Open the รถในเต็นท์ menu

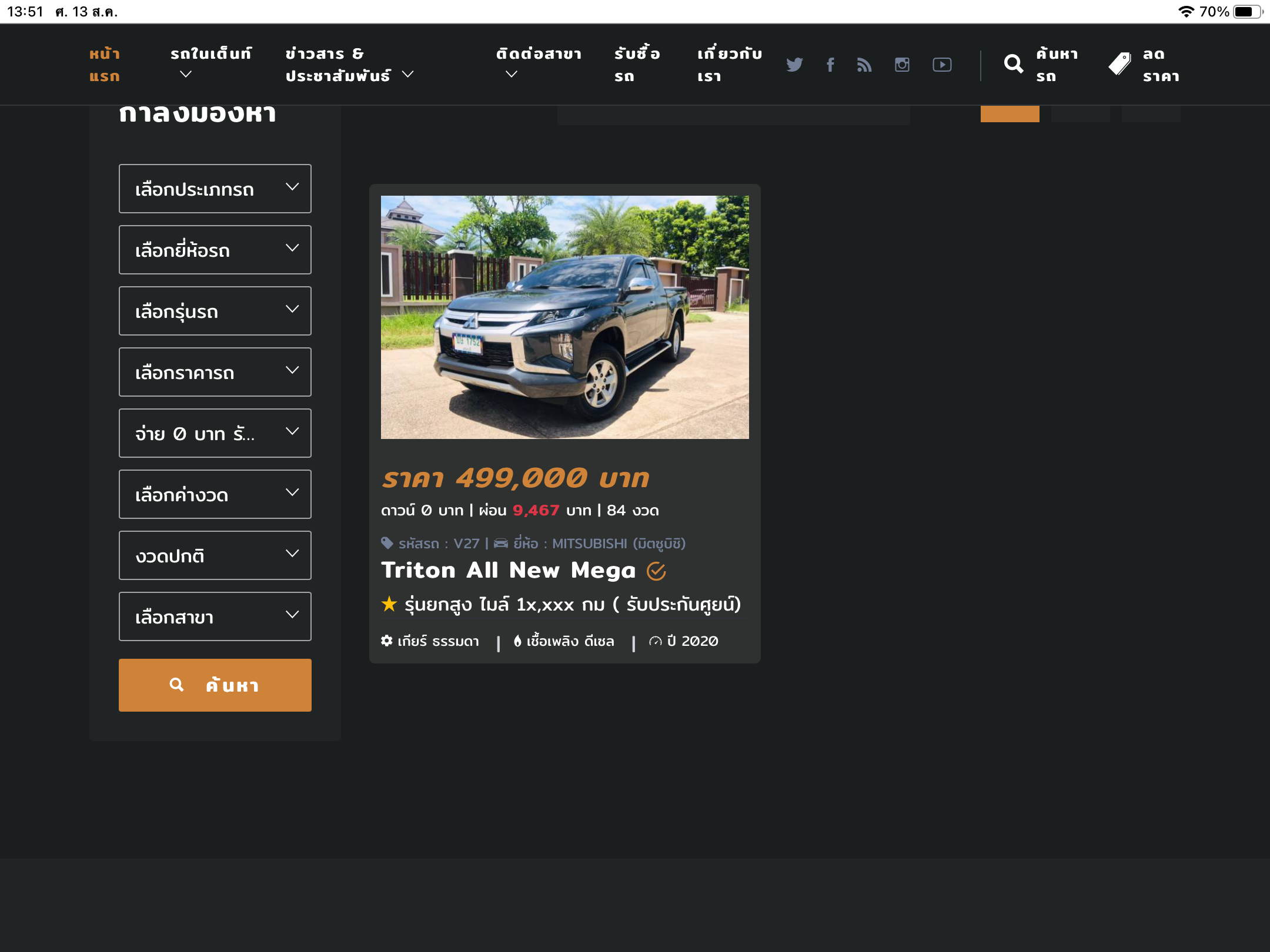click(x=210, y=54)
